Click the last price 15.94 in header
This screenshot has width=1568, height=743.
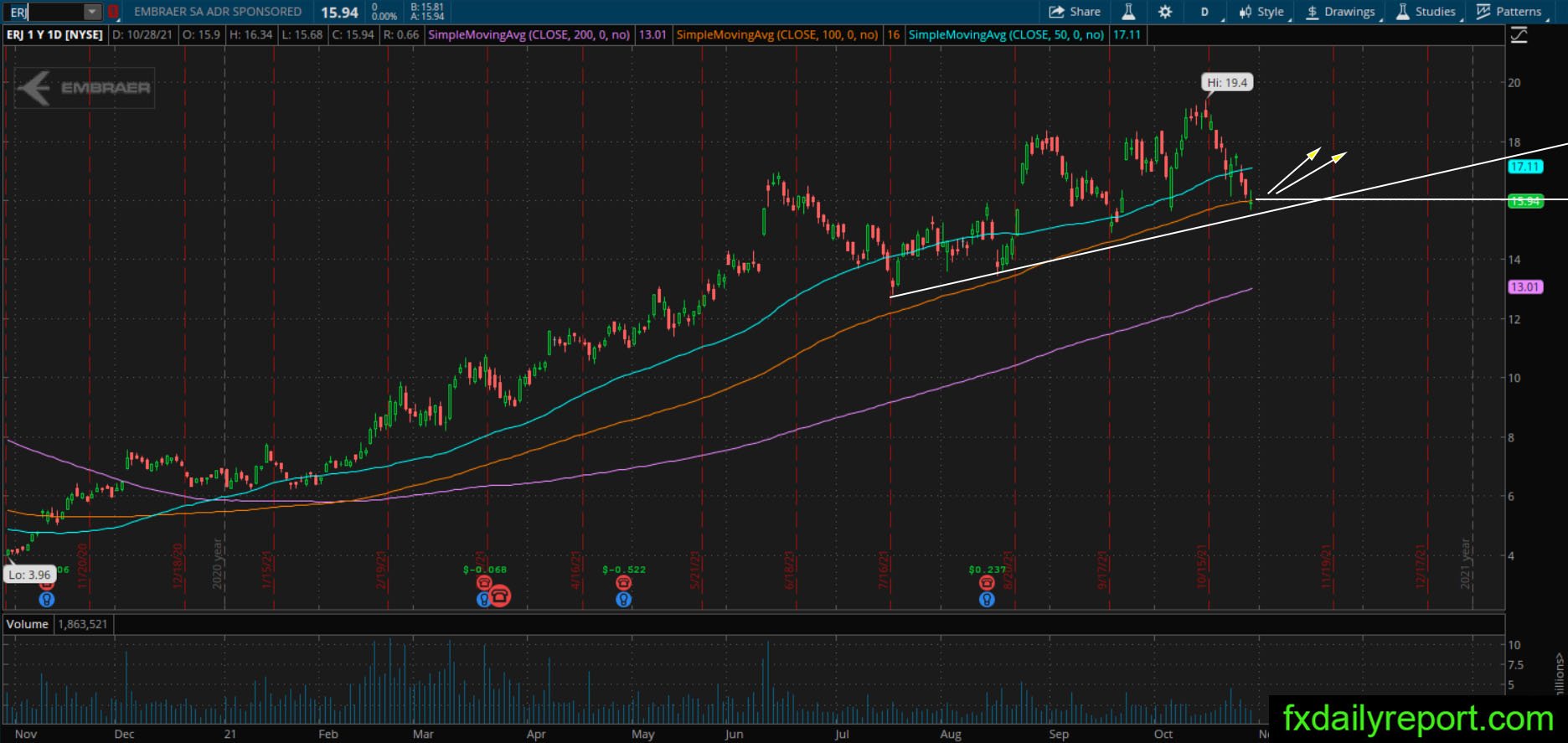339,13
